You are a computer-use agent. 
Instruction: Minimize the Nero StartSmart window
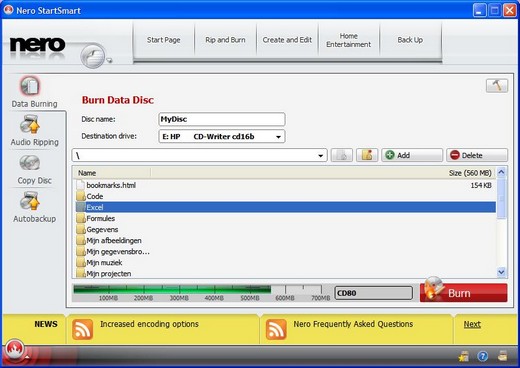(x=479, y=10)
